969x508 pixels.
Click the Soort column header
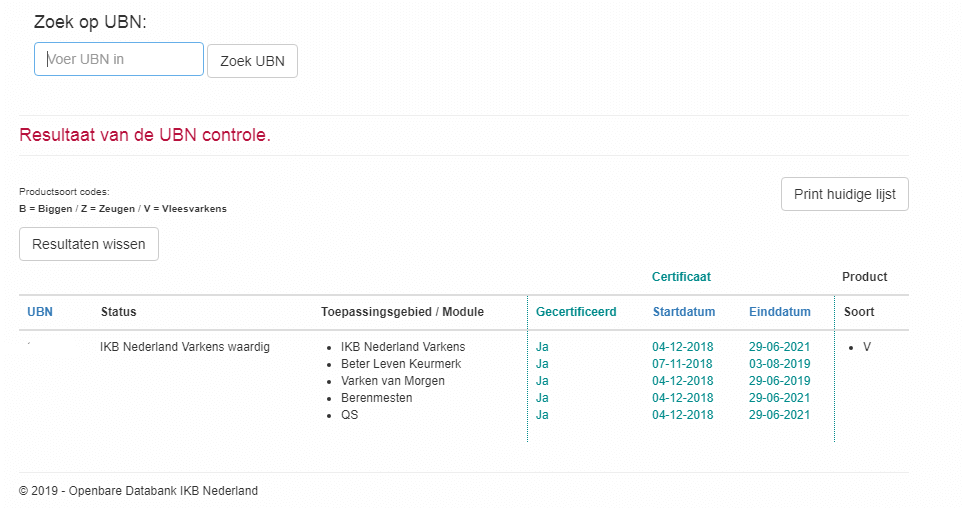(x=859, y=311)
